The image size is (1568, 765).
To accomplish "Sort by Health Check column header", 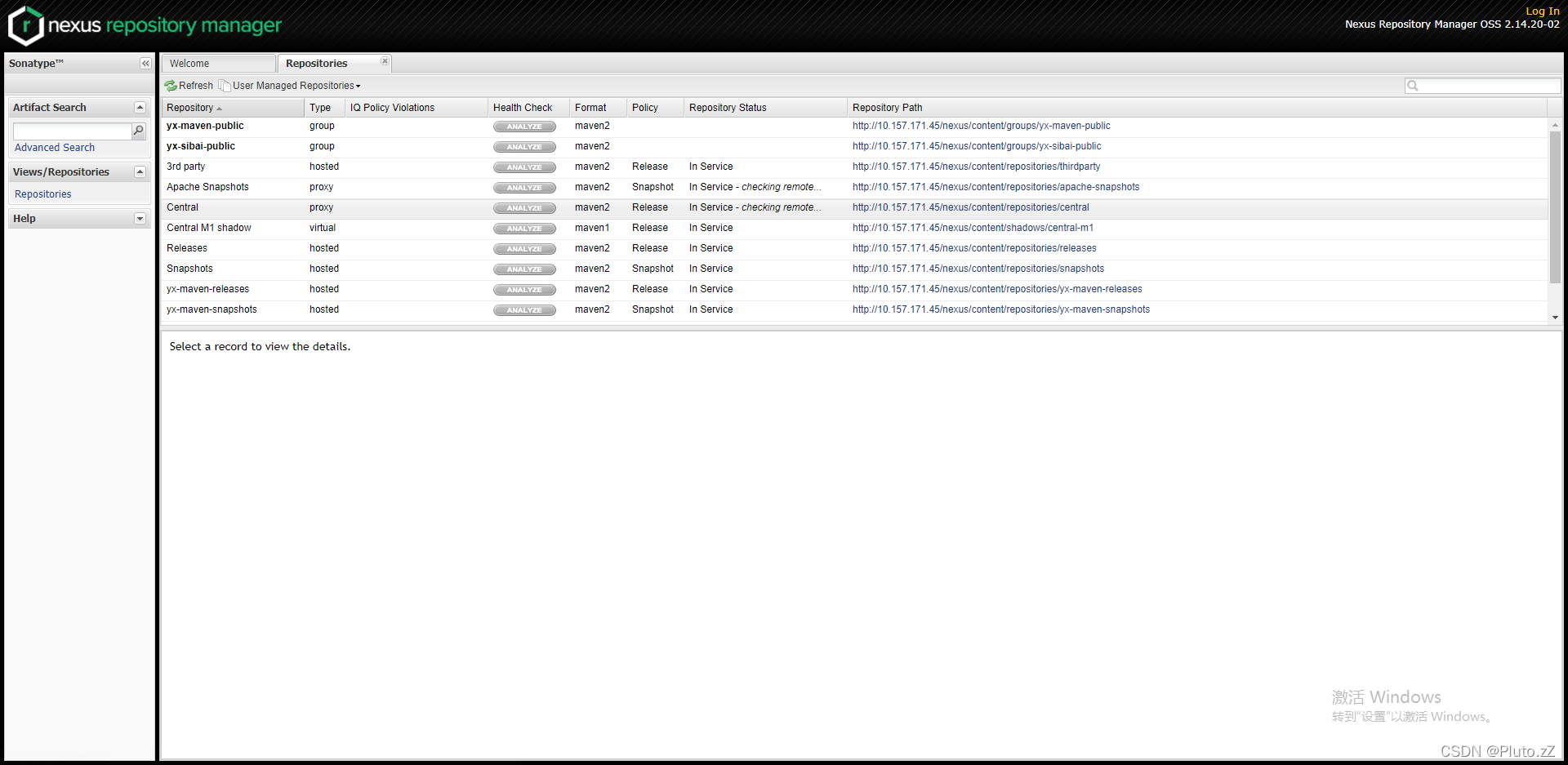I will [528, 108].
